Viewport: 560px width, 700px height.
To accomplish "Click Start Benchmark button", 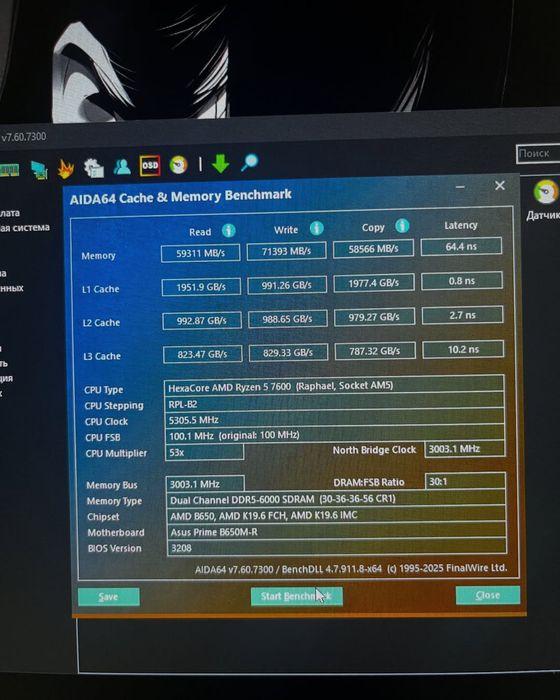I will point(297,596).
